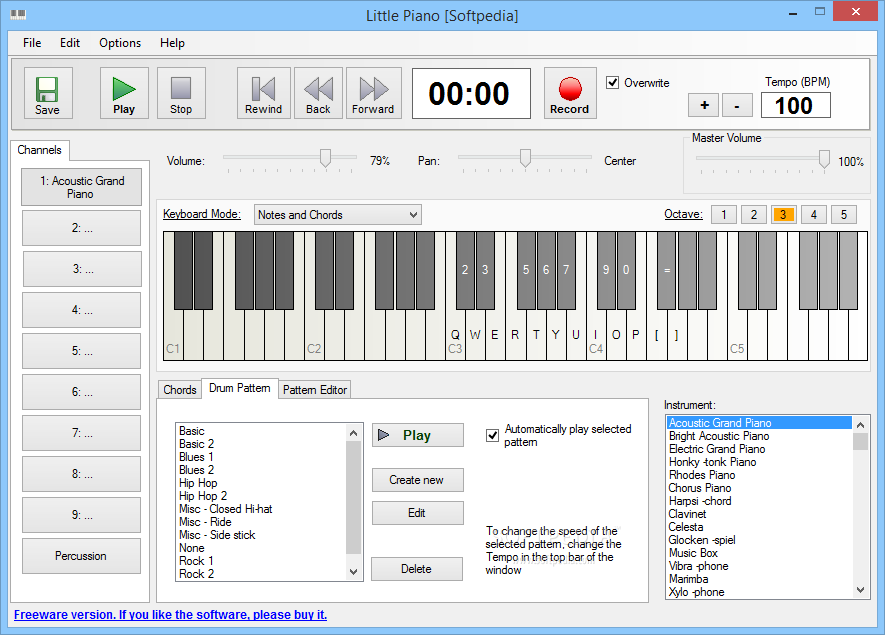Decrease tempo with the minus button
This screenshot has width=885, height=635.
737,106
